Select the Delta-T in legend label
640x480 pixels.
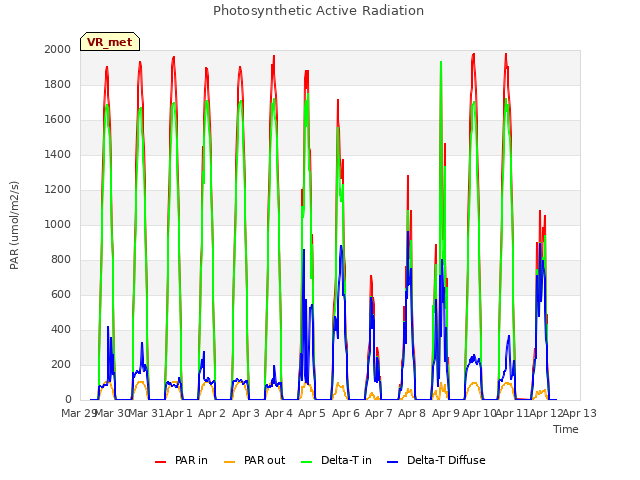tap(346, 460)
